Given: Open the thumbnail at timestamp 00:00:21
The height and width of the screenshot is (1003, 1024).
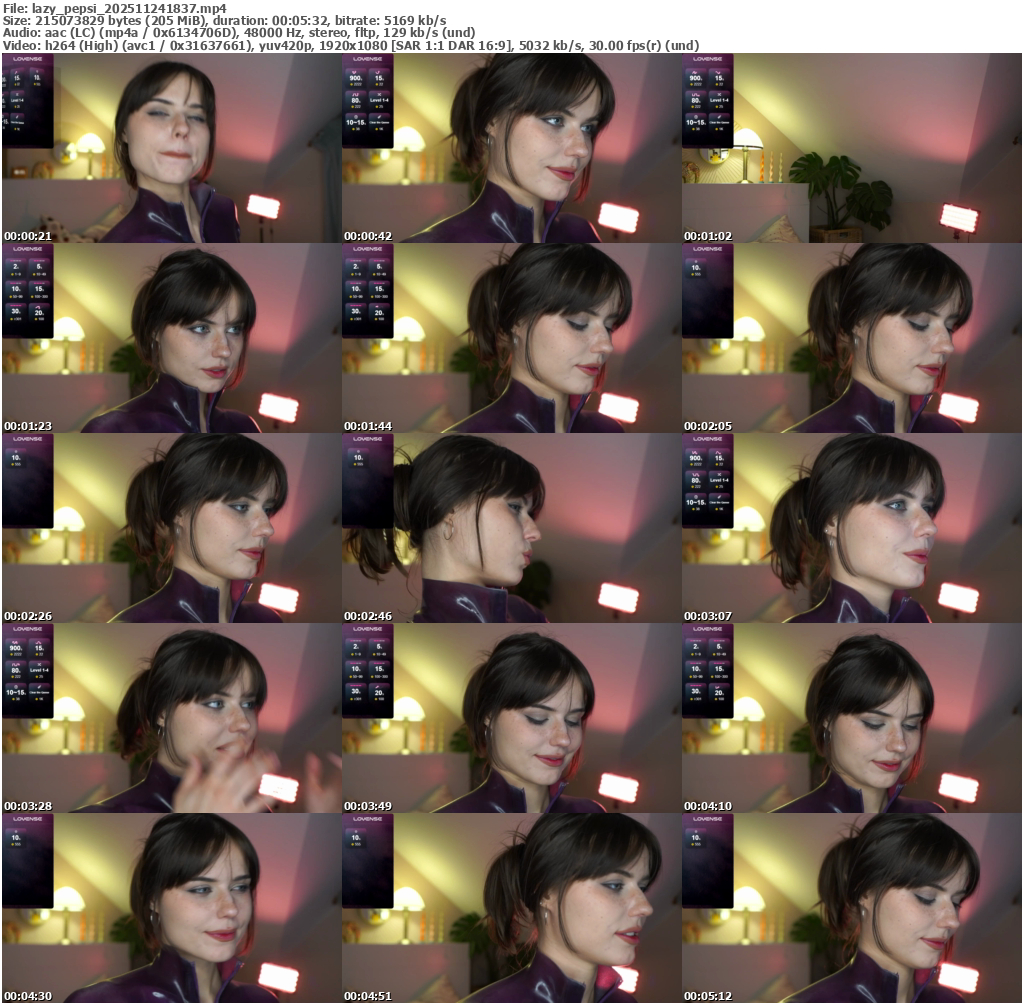Looking at the screenshot, I should point(171,148).
